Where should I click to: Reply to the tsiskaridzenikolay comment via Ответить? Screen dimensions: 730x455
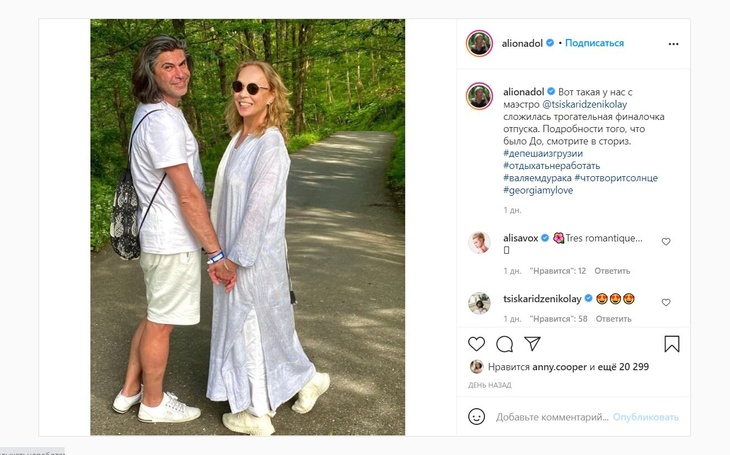[612, 319]
